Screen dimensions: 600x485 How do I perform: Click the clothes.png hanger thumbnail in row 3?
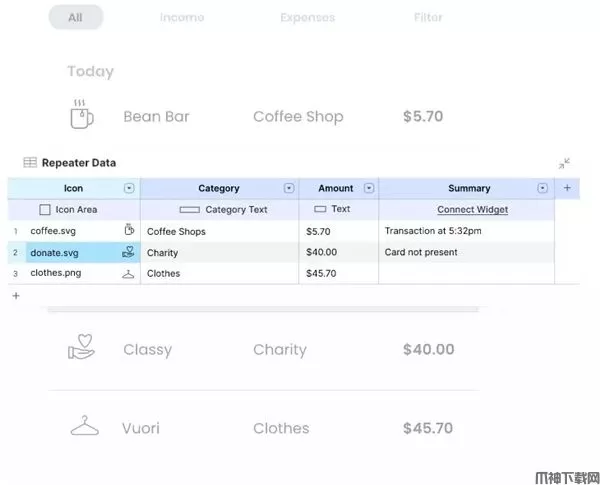click(128, 273)
